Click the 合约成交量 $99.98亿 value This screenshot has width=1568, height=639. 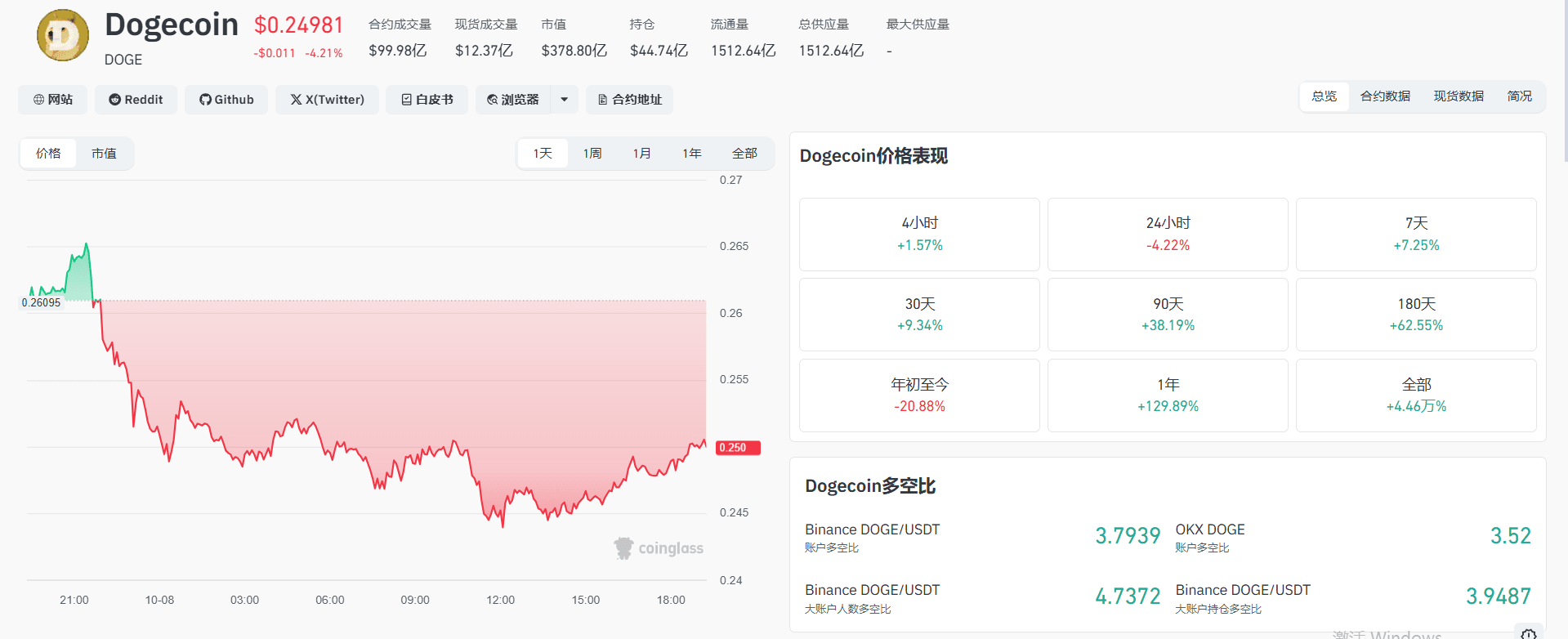point(398,51)
